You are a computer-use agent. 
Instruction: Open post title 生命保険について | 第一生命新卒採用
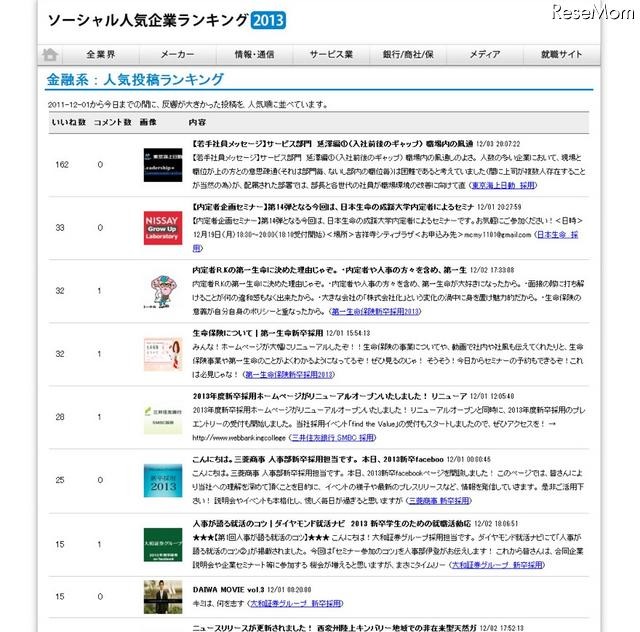click(258, 333)
